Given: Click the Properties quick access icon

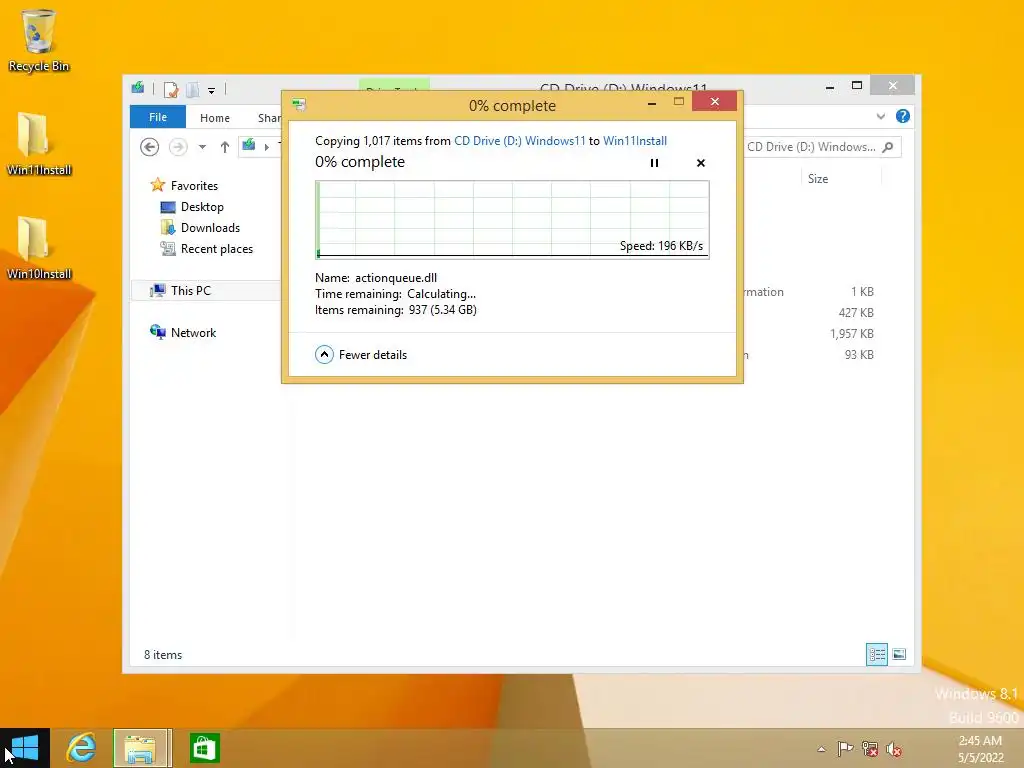Looking at the screenshot, I should tap(171, 89).
